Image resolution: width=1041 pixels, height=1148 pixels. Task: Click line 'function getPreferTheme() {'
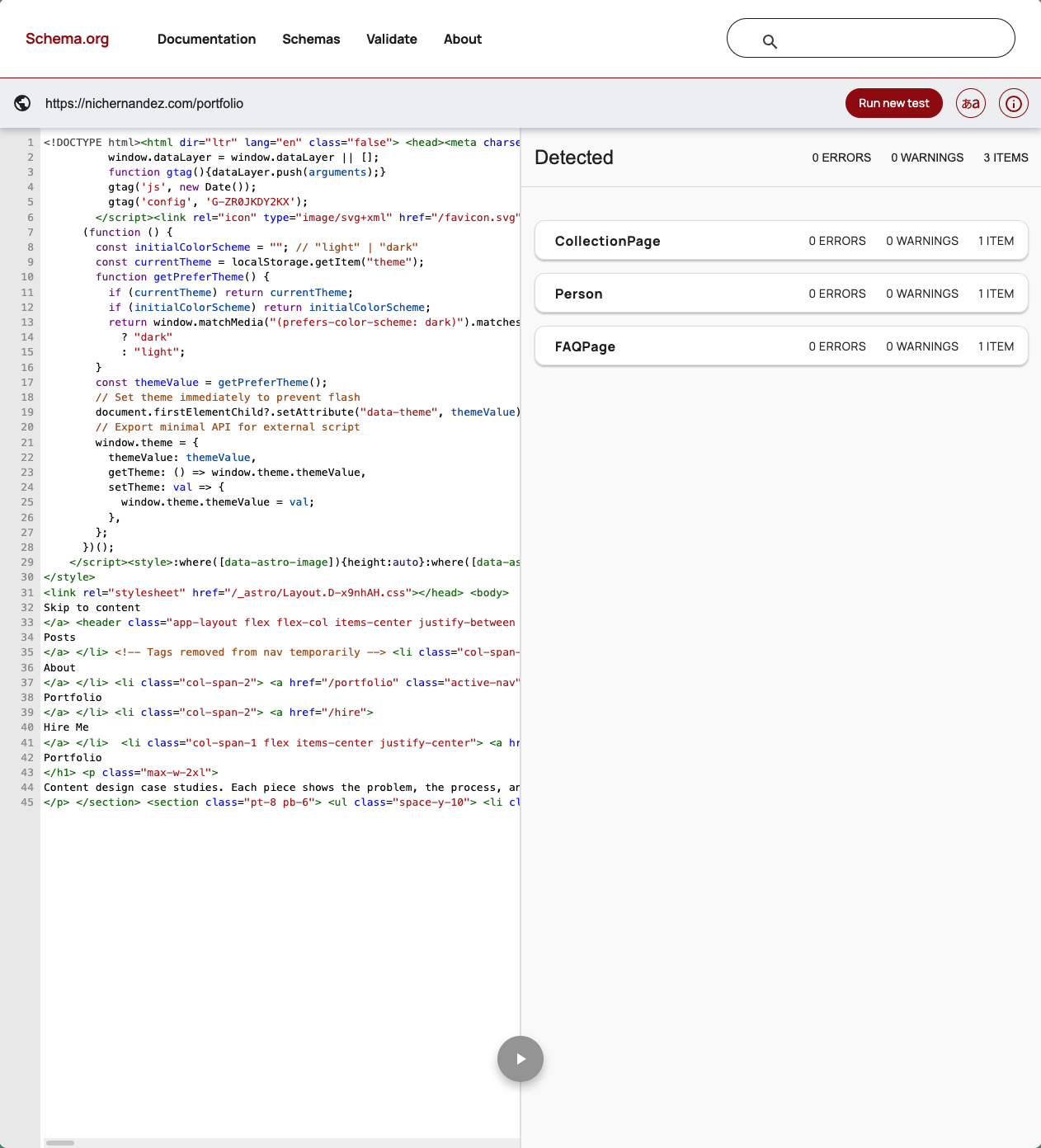click(182, 277)
